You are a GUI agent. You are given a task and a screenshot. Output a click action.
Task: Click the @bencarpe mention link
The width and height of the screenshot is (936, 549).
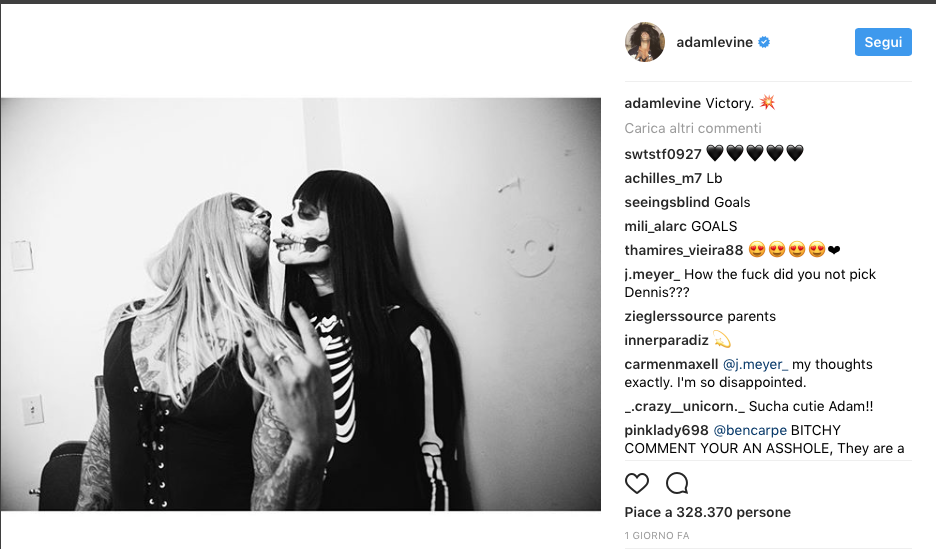[x=750, y=430]
